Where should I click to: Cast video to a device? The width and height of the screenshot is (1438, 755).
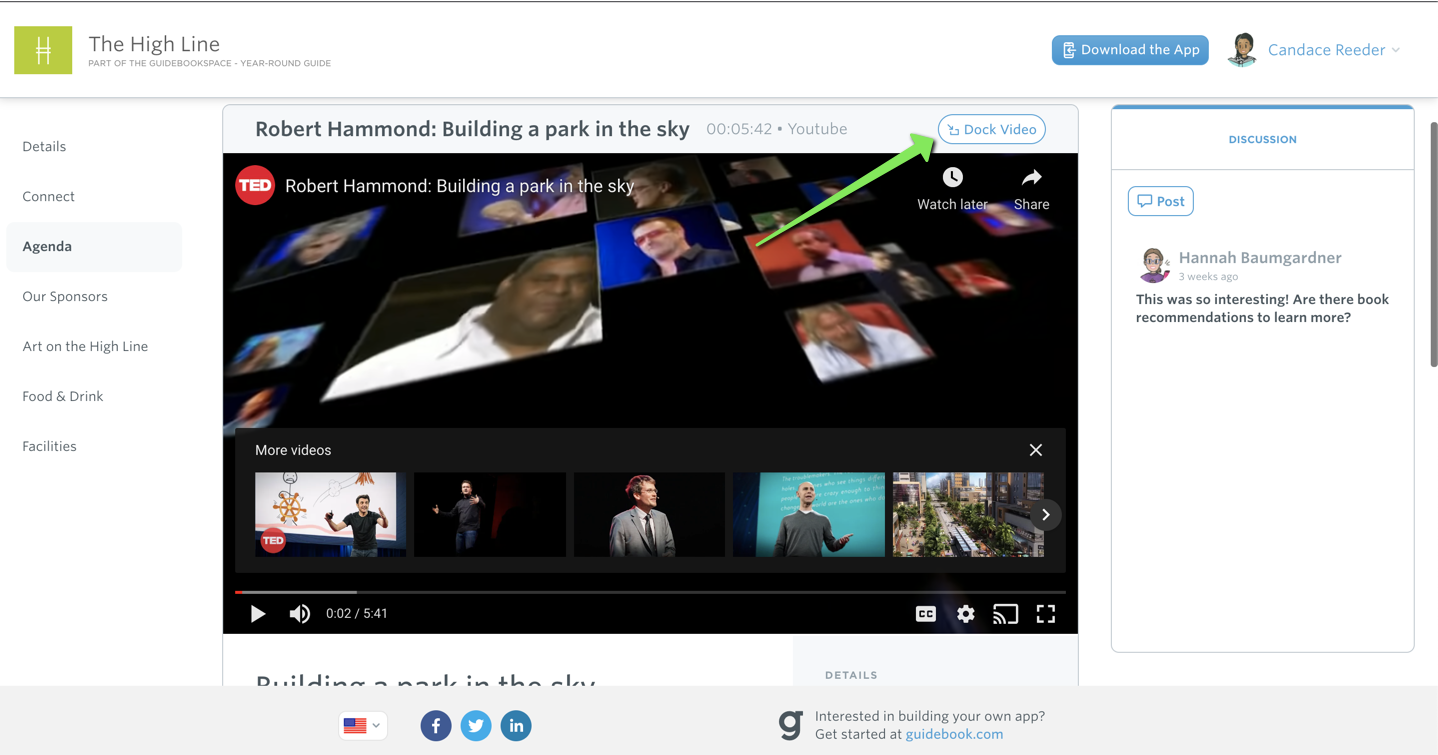coord(1005,614)
